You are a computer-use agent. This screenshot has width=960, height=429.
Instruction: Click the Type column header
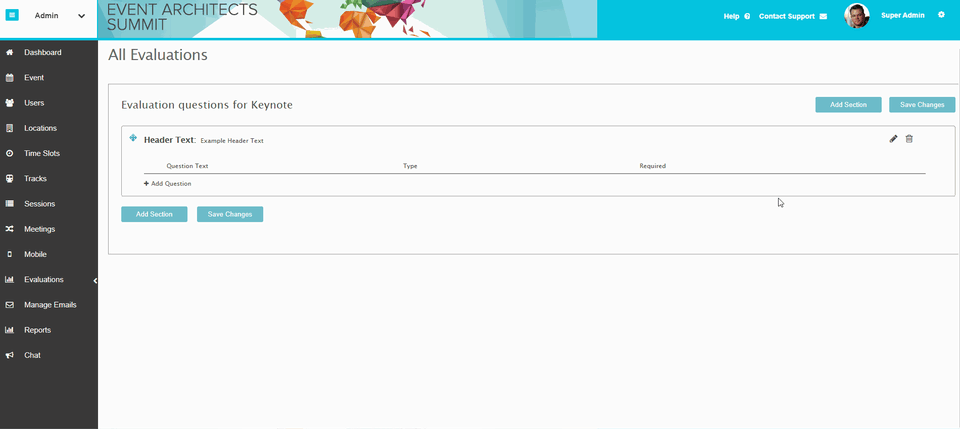click(x=410, y=166)
